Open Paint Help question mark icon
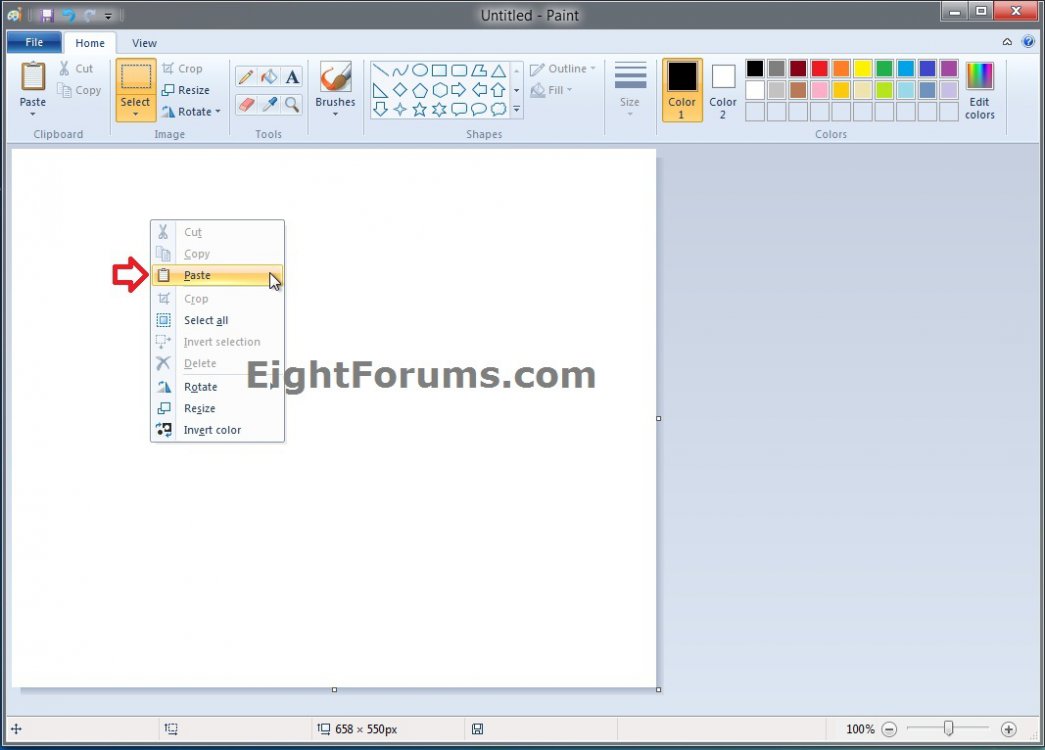This screenshot has width=1045, height=750. pyautogui.click(x=1028, y=42)
